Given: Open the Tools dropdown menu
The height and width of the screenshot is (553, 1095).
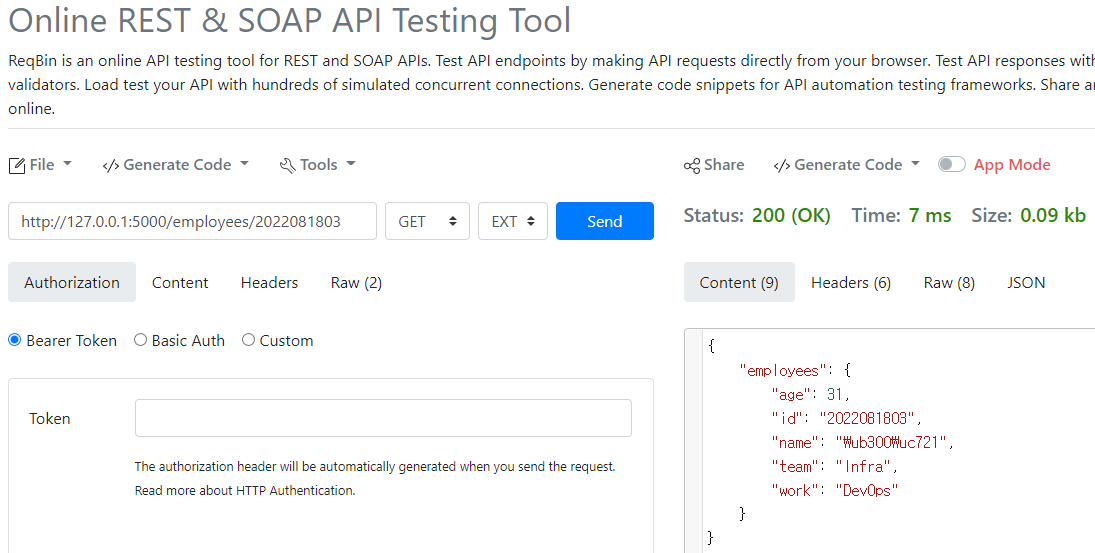Looking at the screenshot, I should pos(318,165).
